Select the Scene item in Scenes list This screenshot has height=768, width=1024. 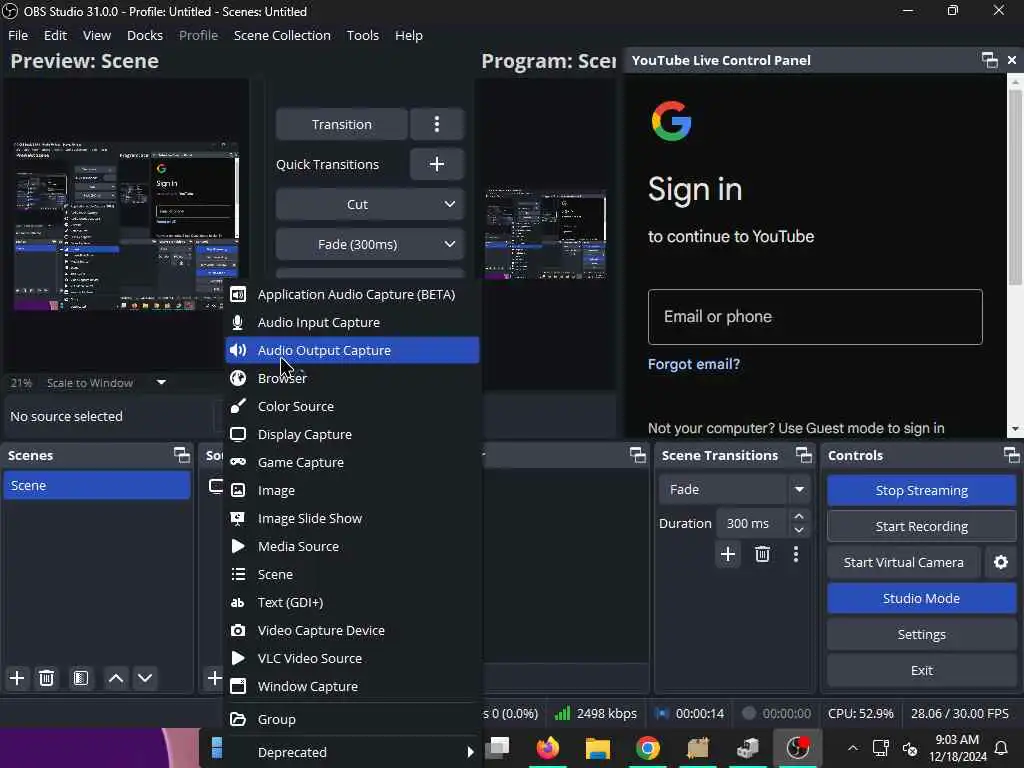[x=97, y=485]
